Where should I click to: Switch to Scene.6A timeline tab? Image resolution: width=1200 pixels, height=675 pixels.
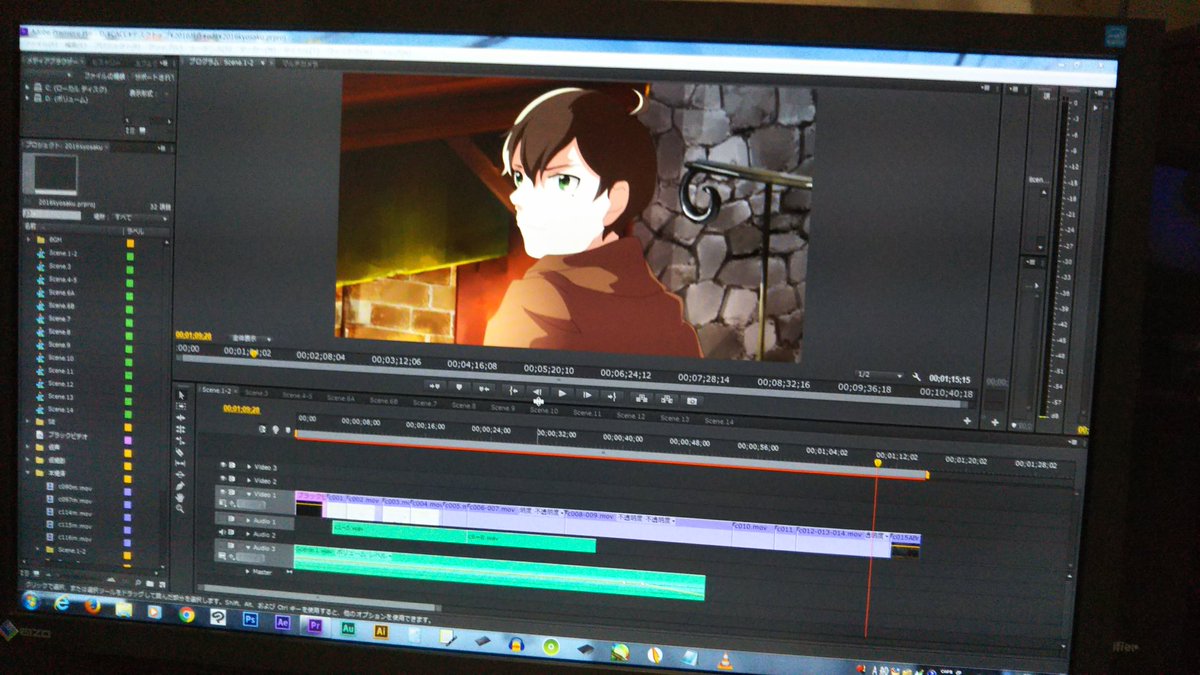coord(340,398)
